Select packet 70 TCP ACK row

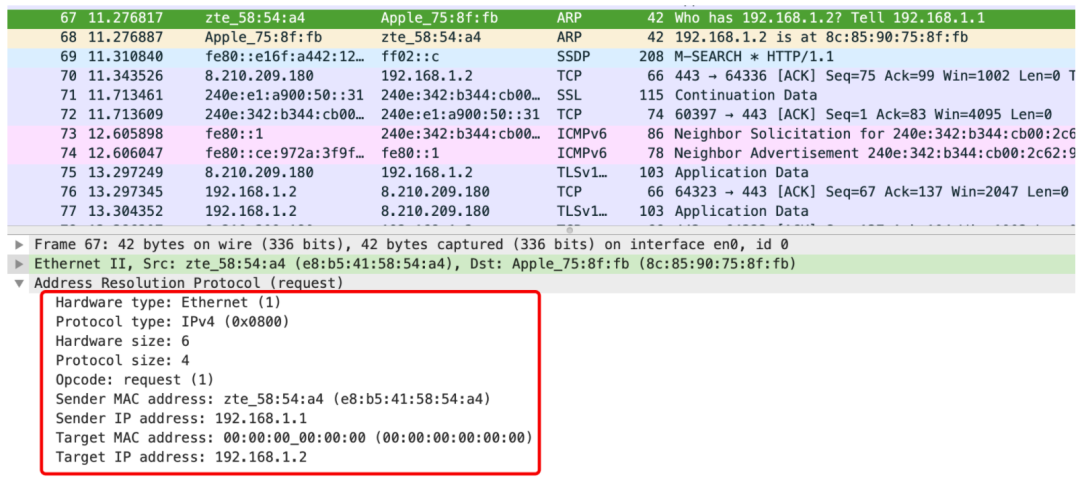coord(541,76)
